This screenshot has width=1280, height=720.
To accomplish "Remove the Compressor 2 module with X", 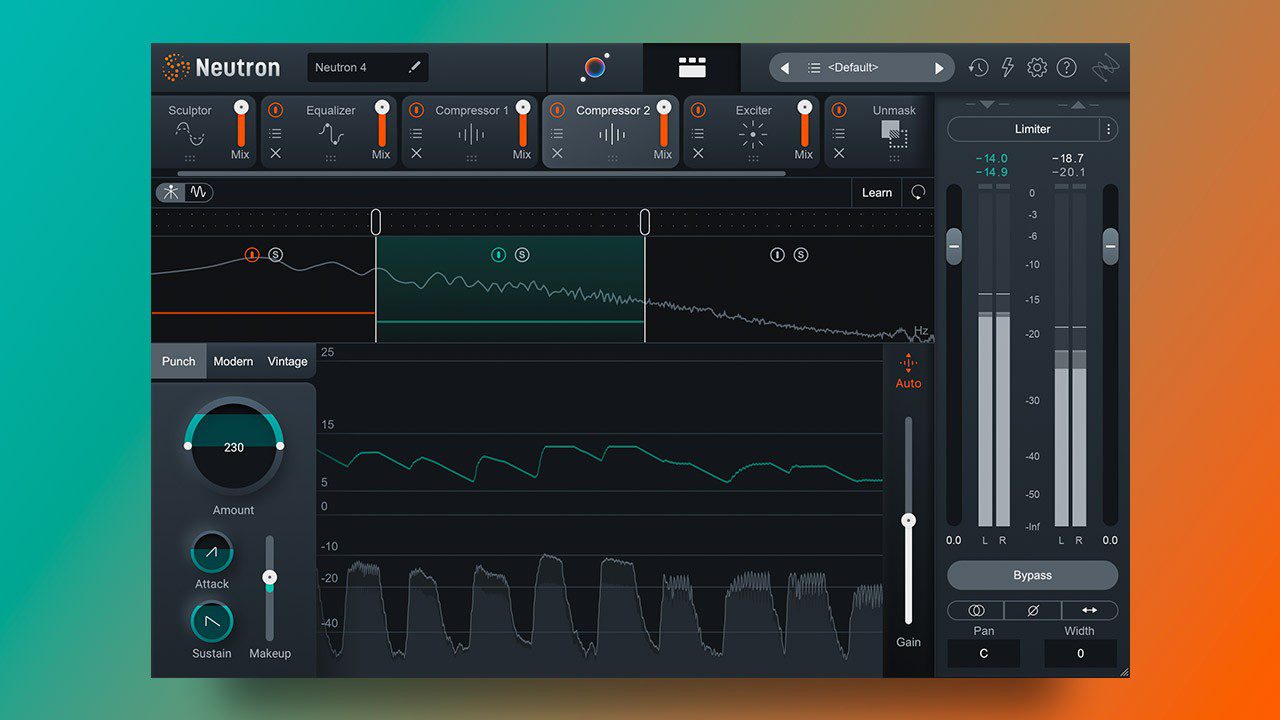I will tap(557, 153).
